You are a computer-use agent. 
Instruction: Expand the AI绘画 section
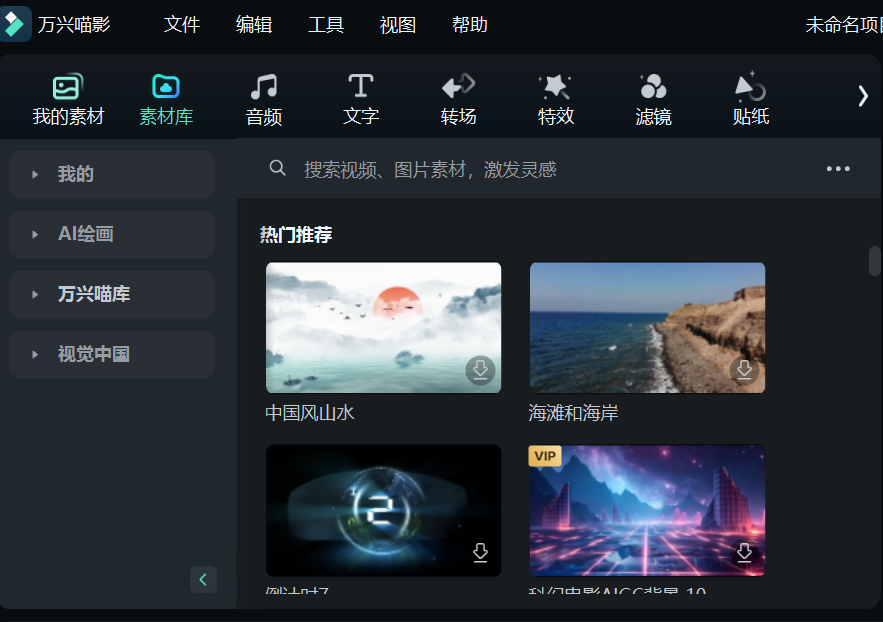pyautogui.click(x=111, y=234)
